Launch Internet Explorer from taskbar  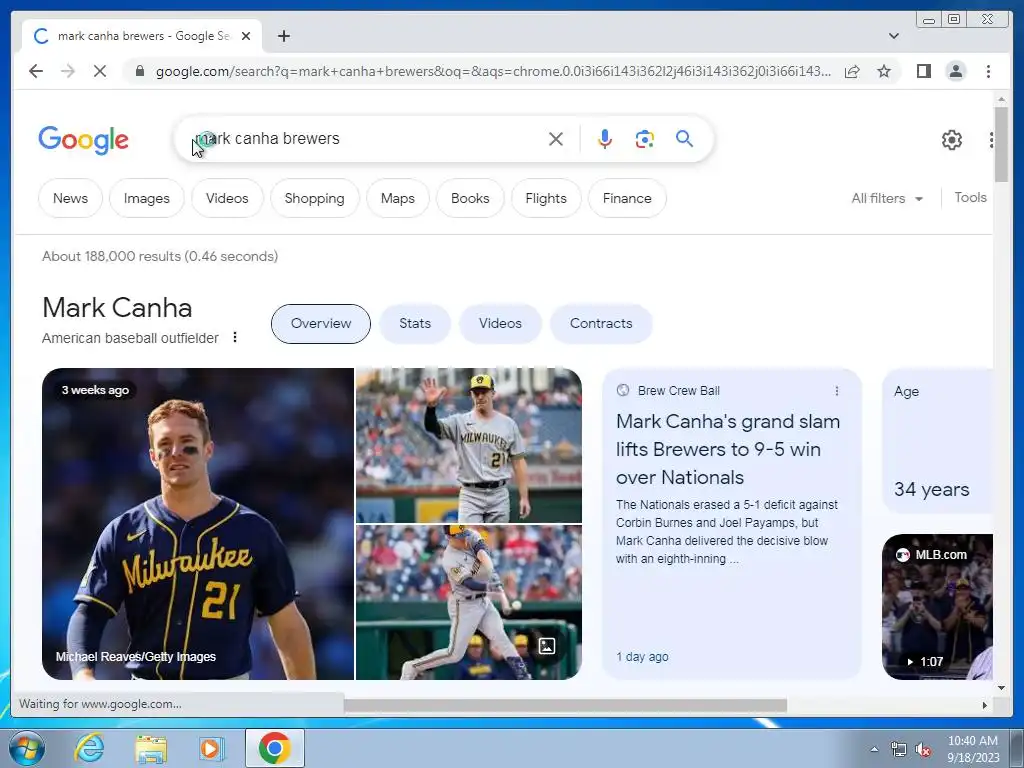89,748
